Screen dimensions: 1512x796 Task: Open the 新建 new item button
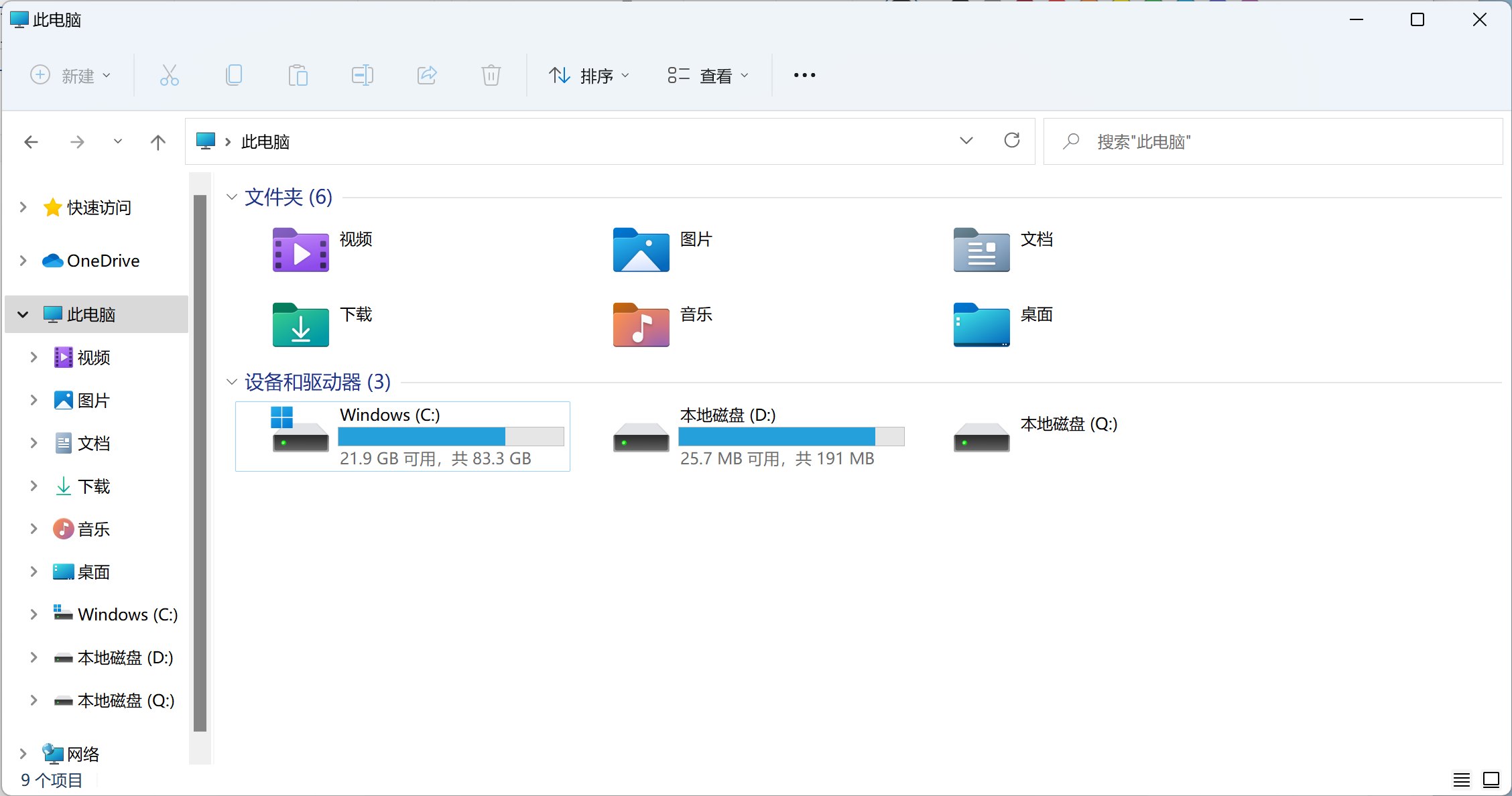tap(70, 76)
